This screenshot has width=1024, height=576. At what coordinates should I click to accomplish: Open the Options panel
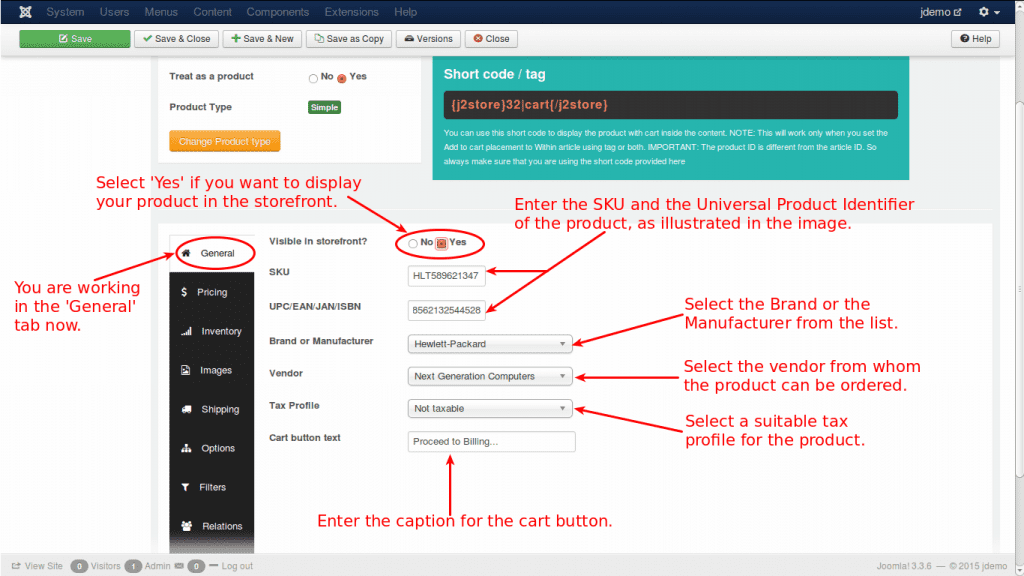pyautogui.click(x=211, y=447)
